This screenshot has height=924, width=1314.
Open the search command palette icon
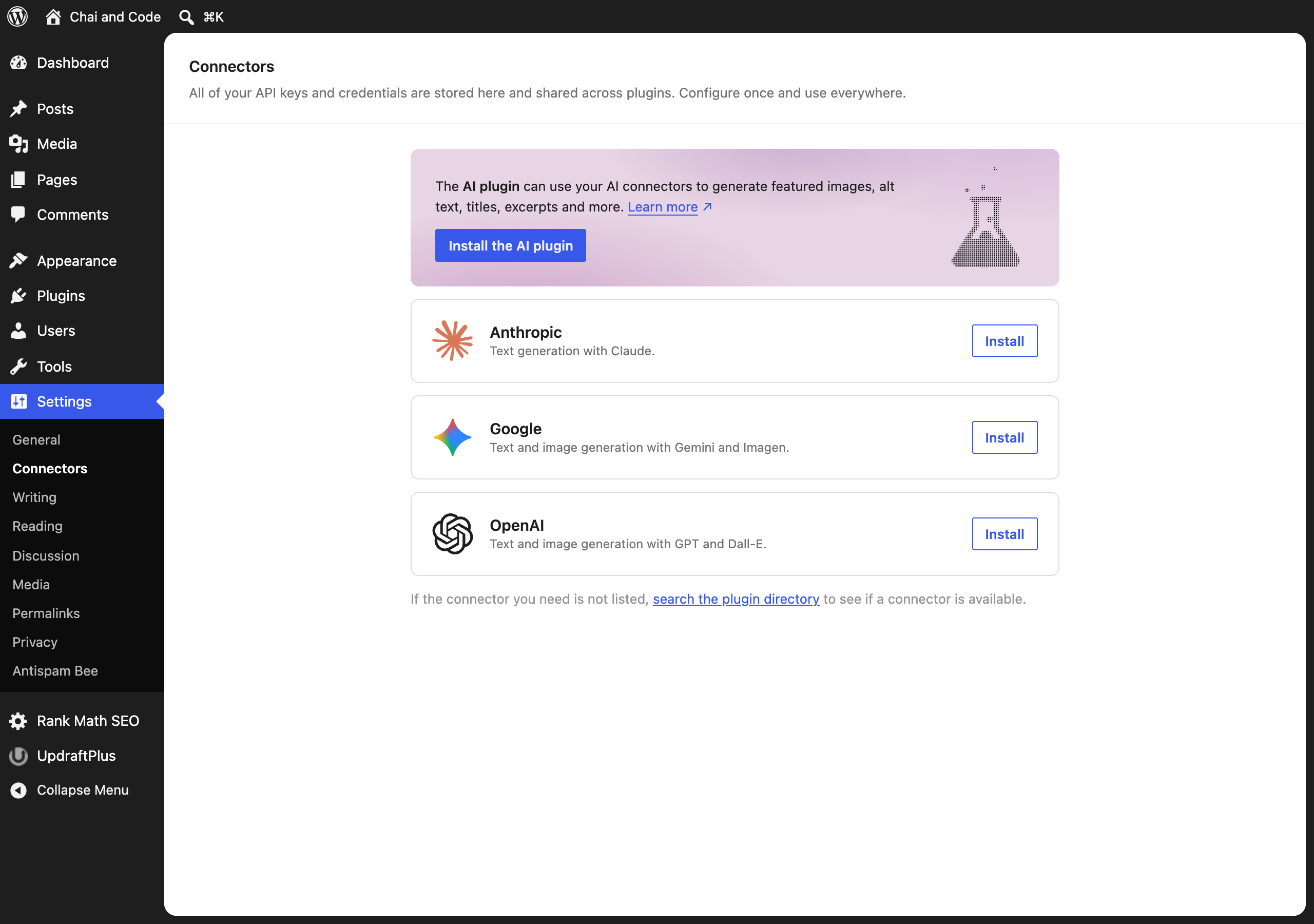[186, 17]
